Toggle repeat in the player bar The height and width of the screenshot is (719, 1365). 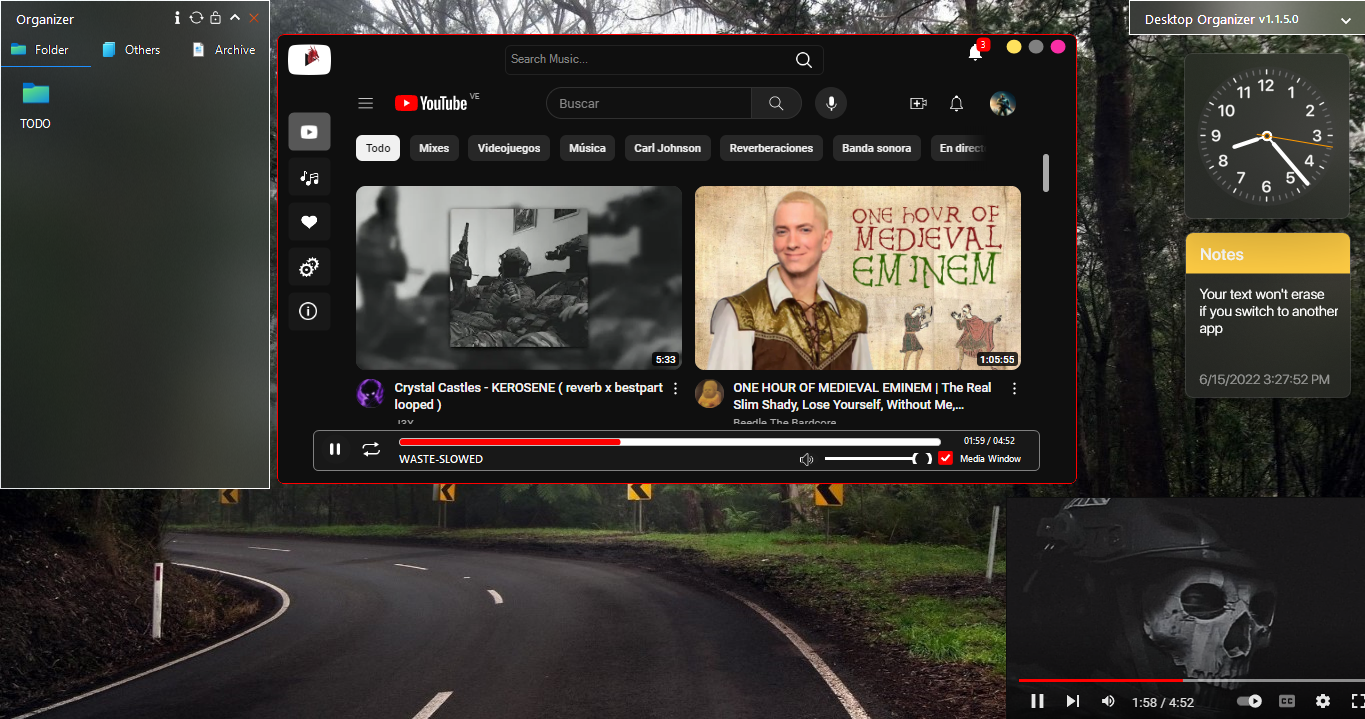(x=371, y=449)
